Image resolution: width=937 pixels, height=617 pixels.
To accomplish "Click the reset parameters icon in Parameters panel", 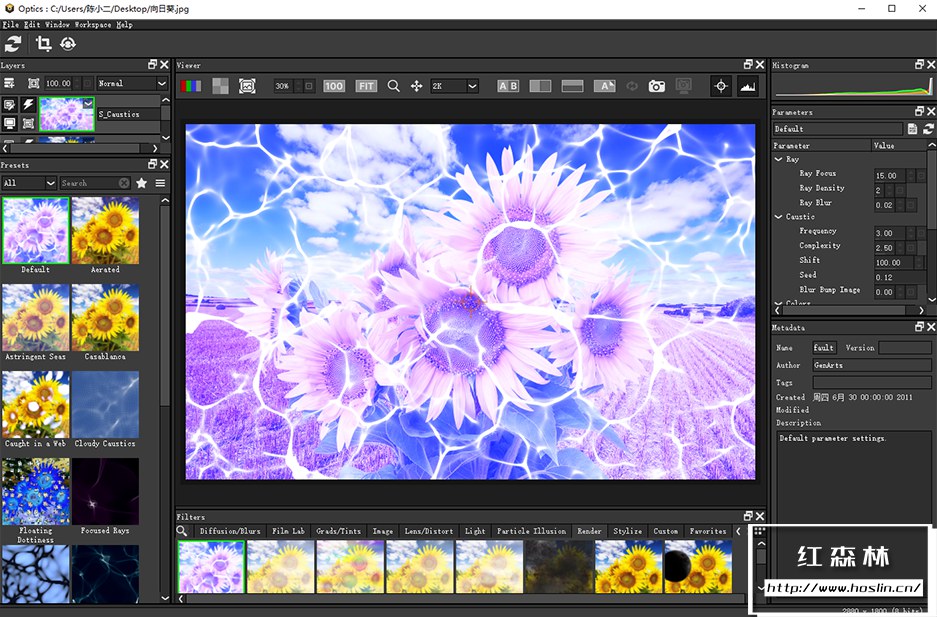I will [928, 129].
